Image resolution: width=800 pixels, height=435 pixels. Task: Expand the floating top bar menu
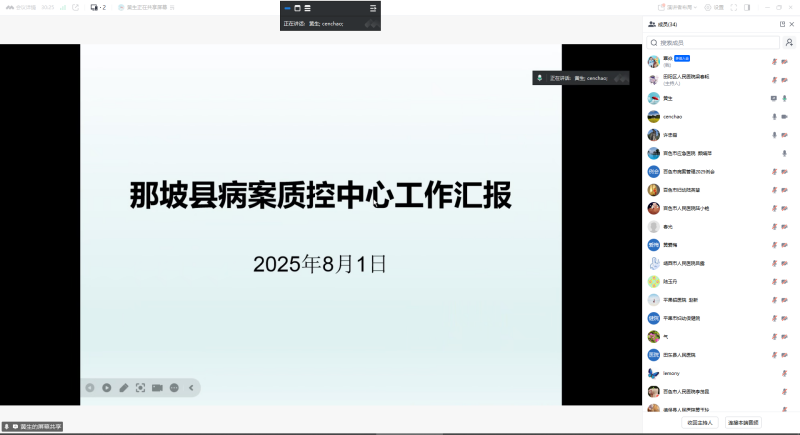(372, 9)
